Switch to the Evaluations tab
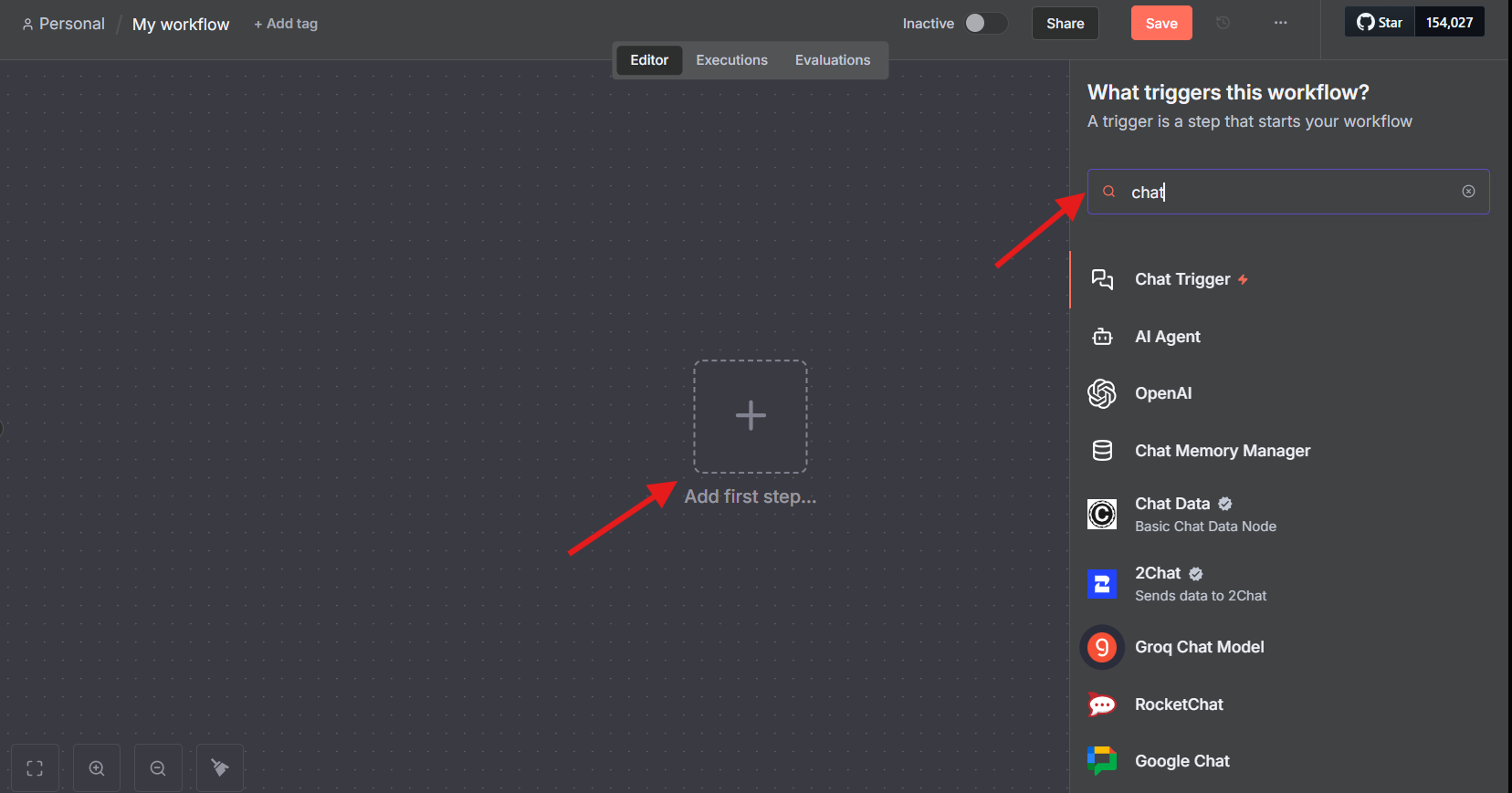The height and width of the screenshot is (793, 1512). [x=833, y=60]
